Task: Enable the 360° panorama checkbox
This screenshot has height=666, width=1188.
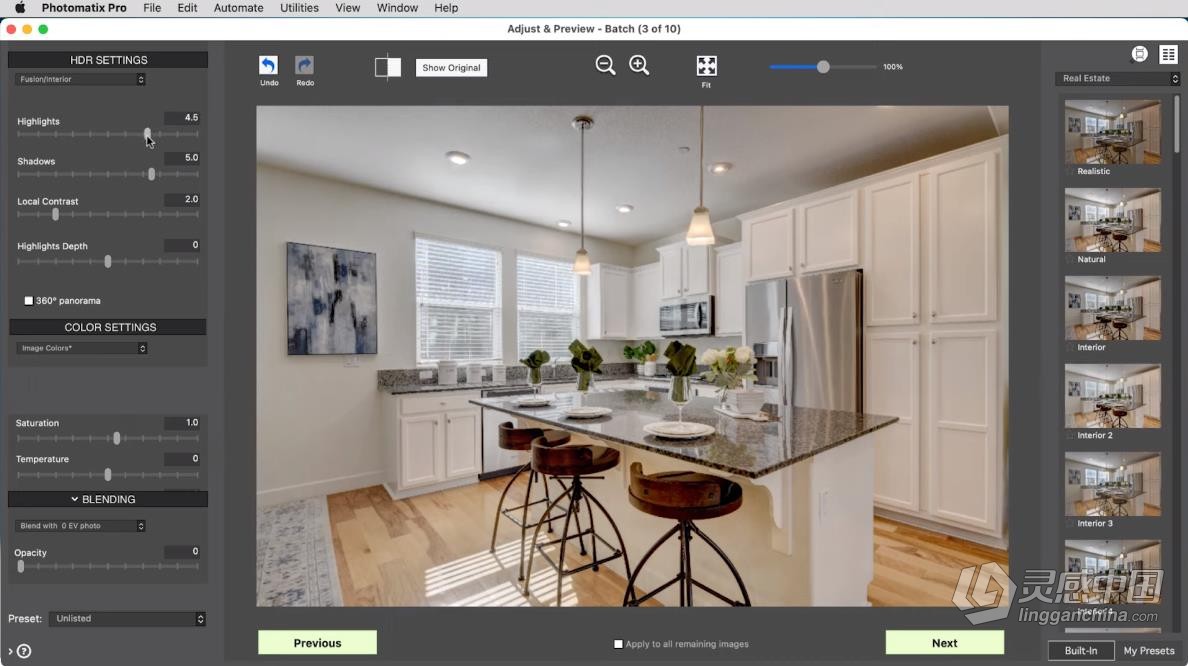Action: tap(29, 301)
